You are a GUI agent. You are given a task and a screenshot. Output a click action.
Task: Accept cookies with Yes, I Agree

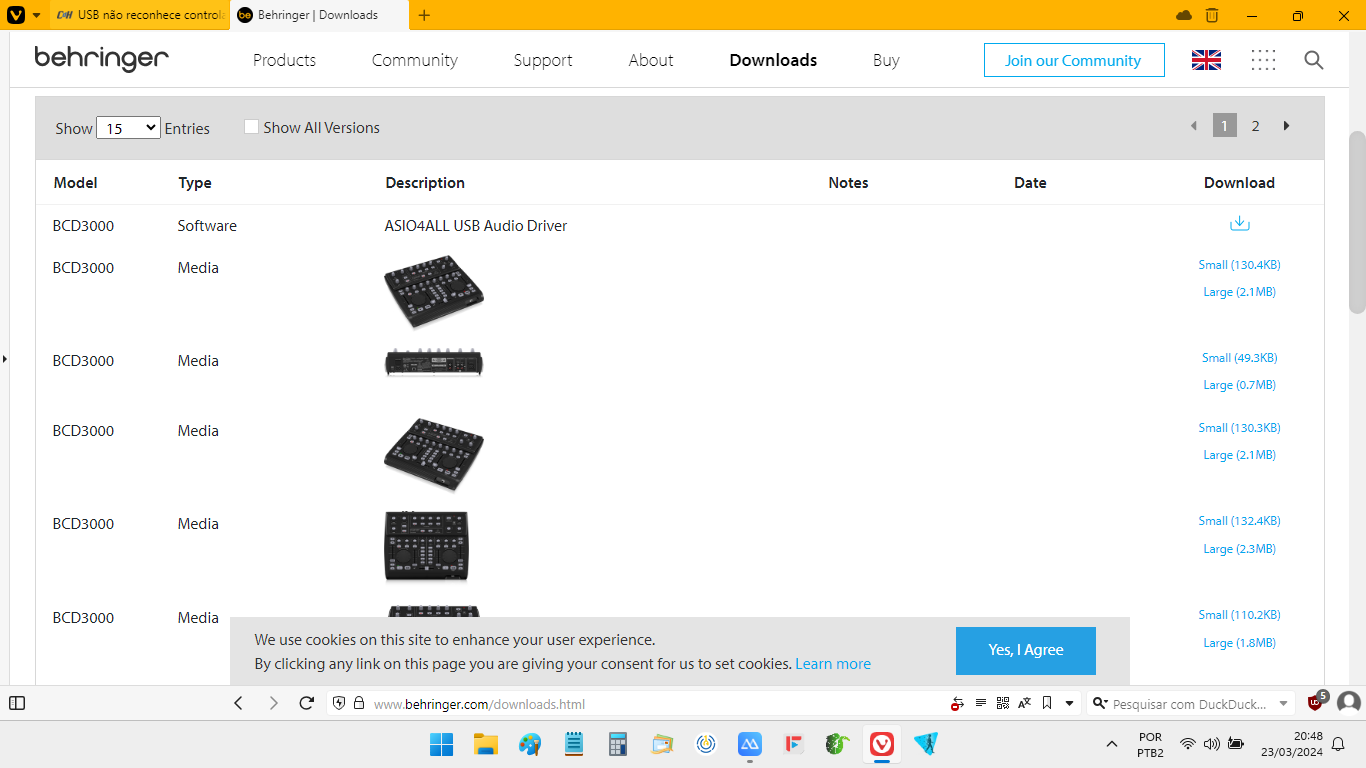point(1026,650)
